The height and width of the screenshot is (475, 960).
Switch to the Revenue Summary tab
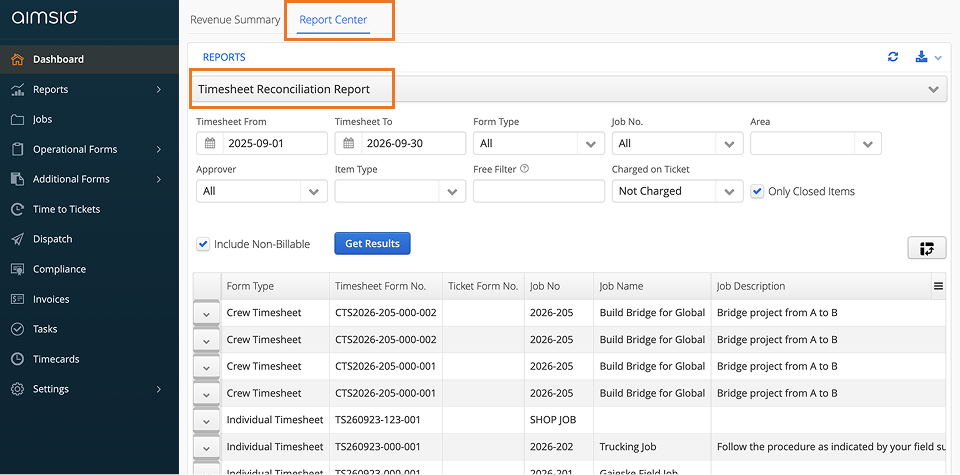click(x=235, y=20)
